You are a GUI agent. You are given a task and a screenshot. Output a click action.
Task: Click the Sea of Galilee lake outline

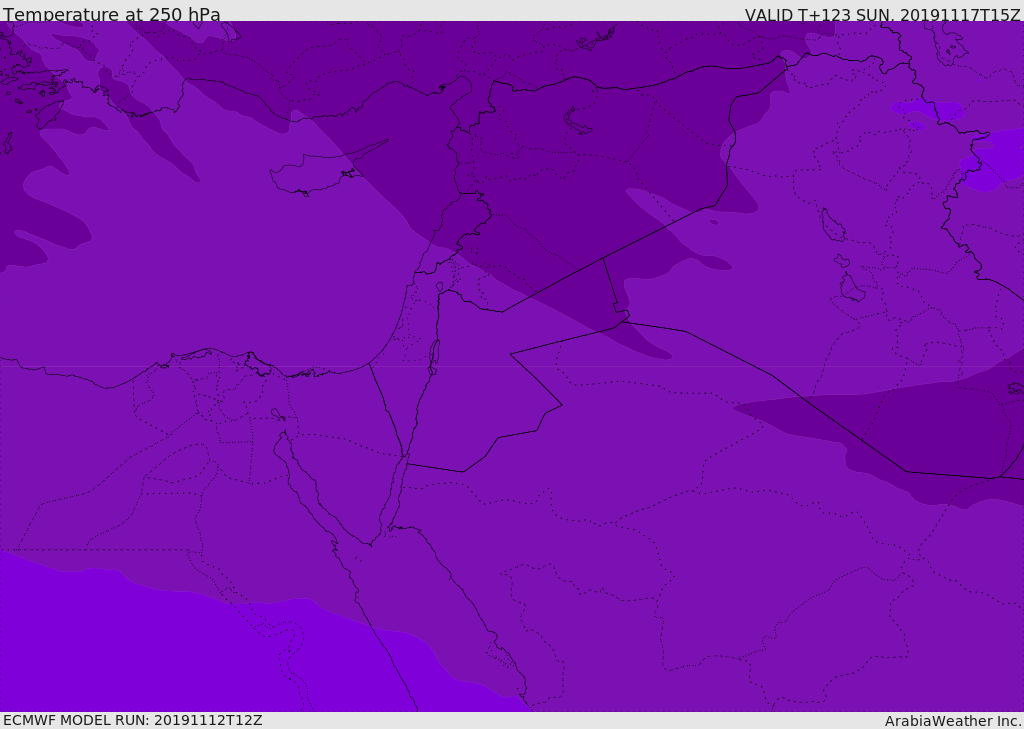click(439, 288)
